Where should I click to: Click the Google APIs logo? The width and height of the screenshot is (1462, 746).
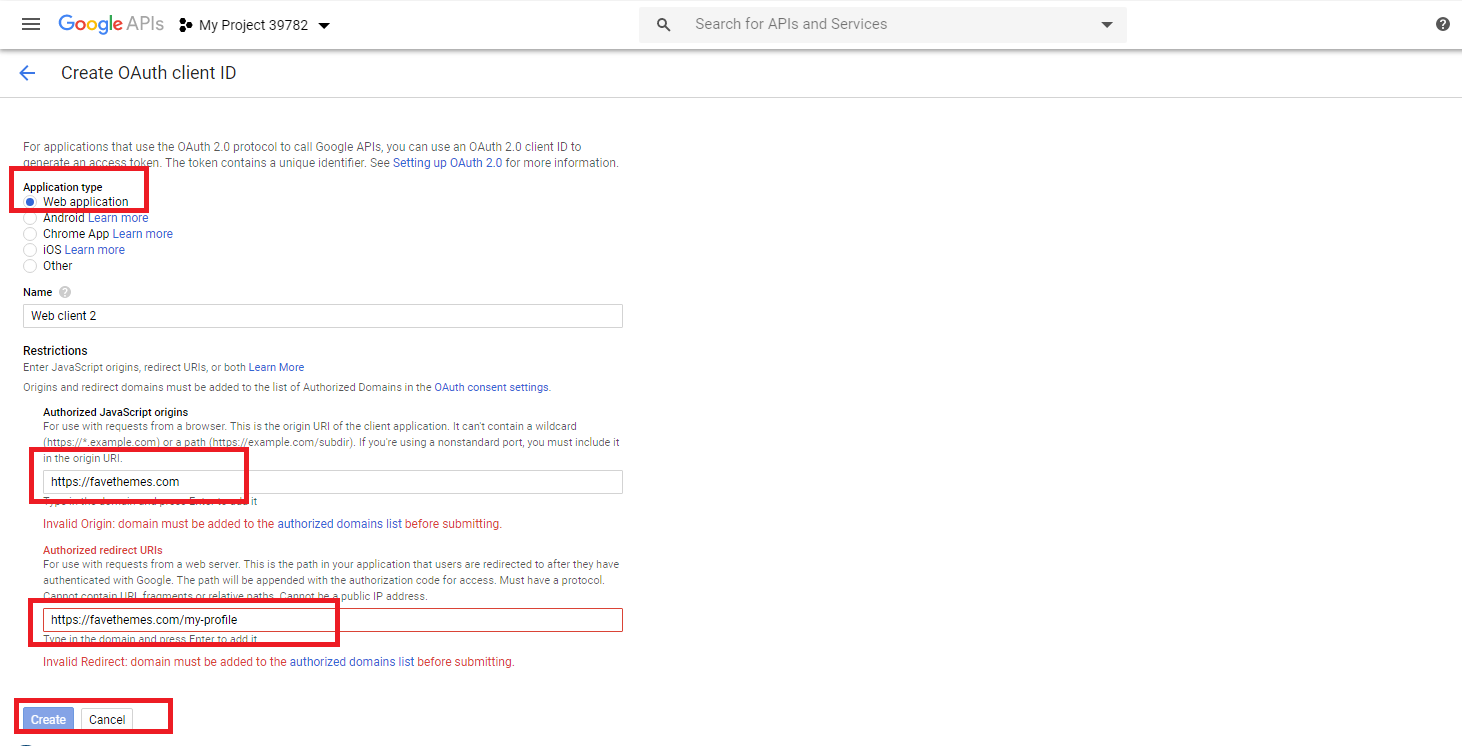click(x=110, y=24)
